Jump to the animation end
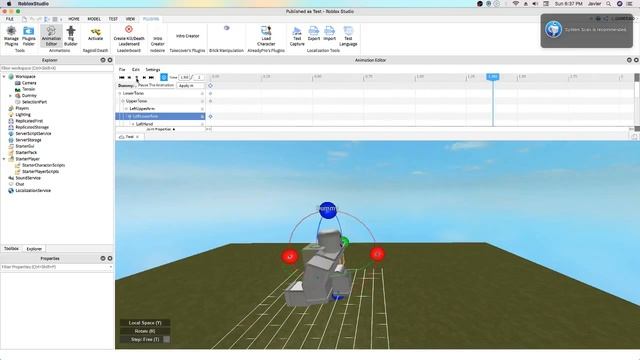 (151, 77)
